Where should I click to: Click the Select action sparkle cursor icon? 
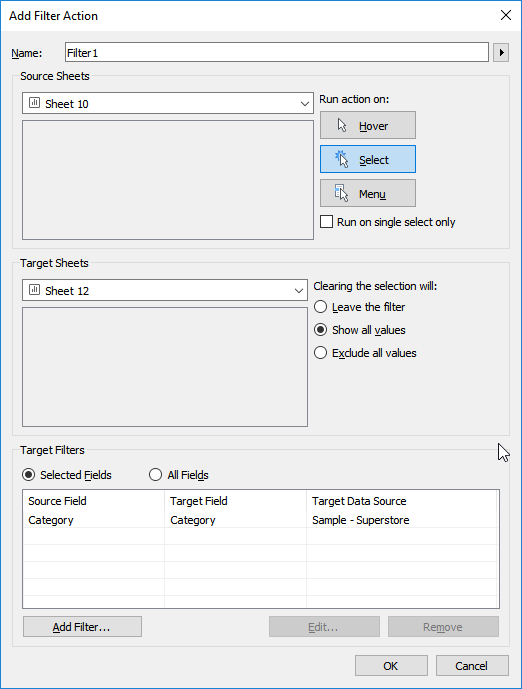coord(341,159)
